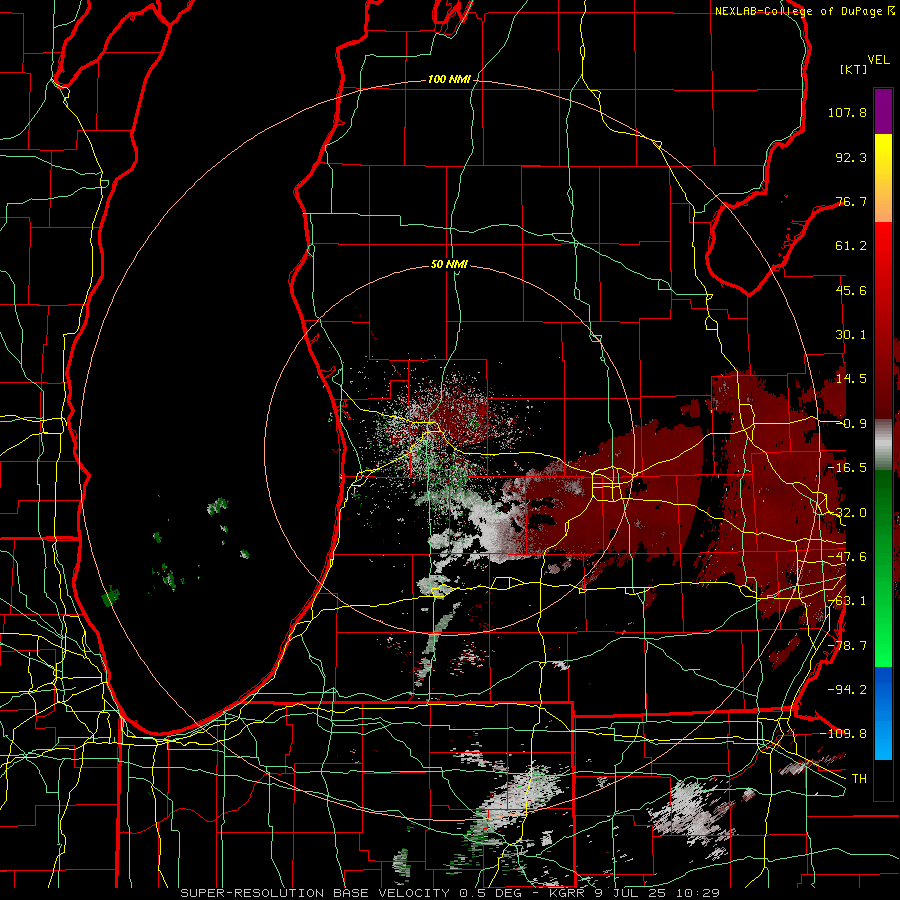
Task: Select the 76.7 velocity scale value
Action: click(851, 201)
